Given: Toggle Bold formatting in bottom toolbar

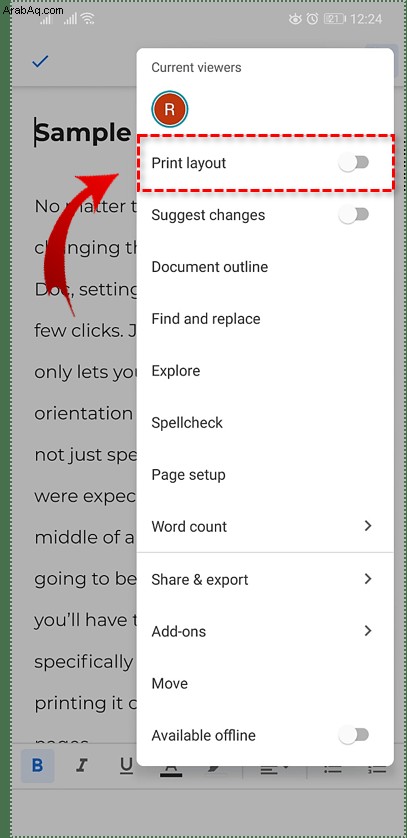Looking at the screenshot, I should pyautogui.click(x=37, y=765).
